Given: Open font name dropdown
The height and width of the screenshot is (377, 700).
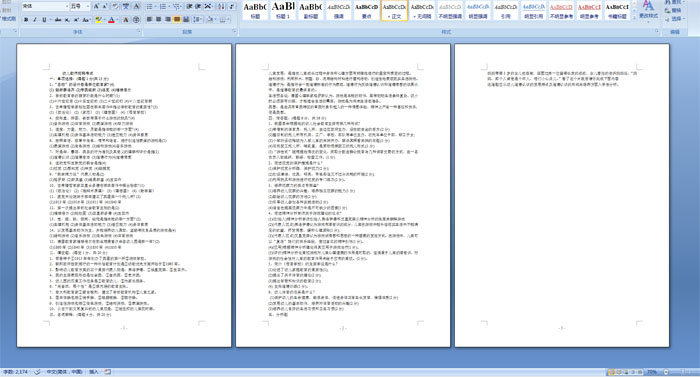Looking at the screenshot, I should 67,6.
